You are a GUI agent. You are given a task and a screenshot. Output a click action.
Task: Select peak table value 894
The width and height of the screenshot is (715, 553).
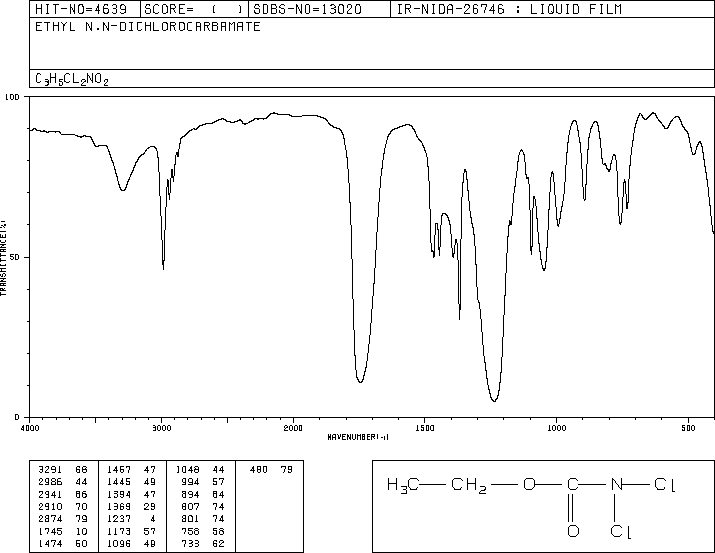click(190, 494)
